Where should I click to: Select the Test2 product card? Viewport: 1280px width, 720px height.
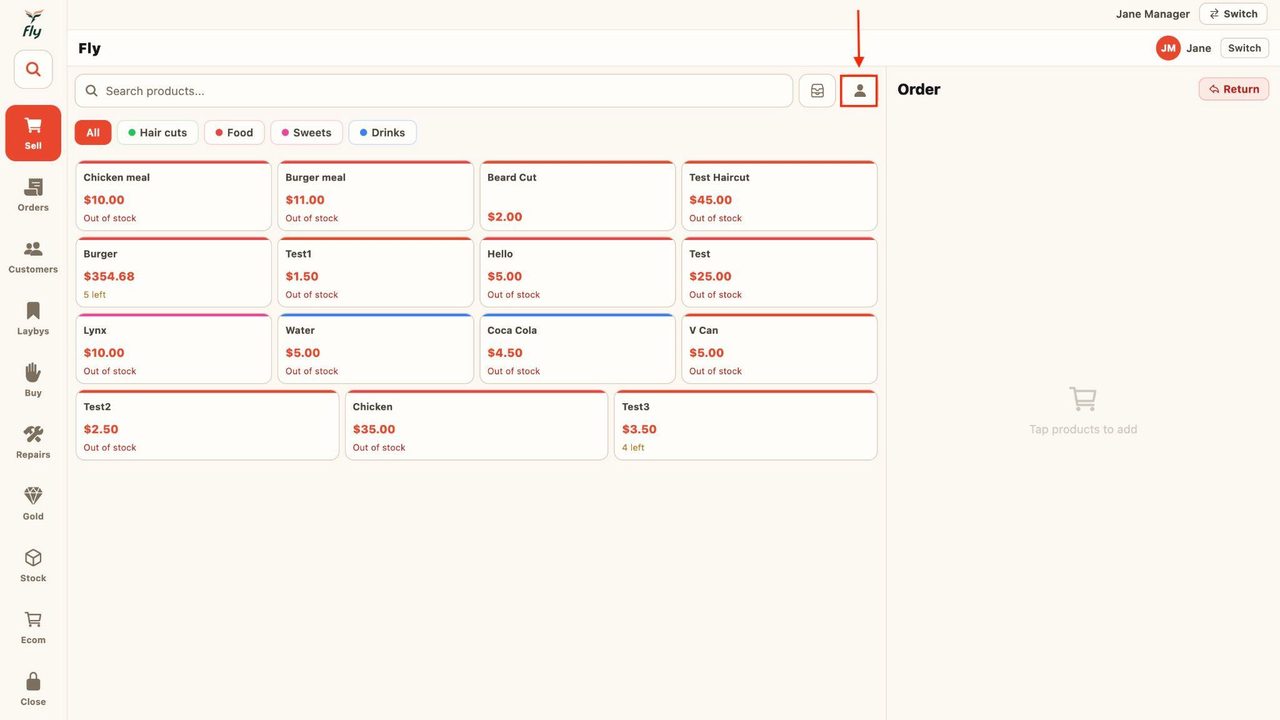208,425
